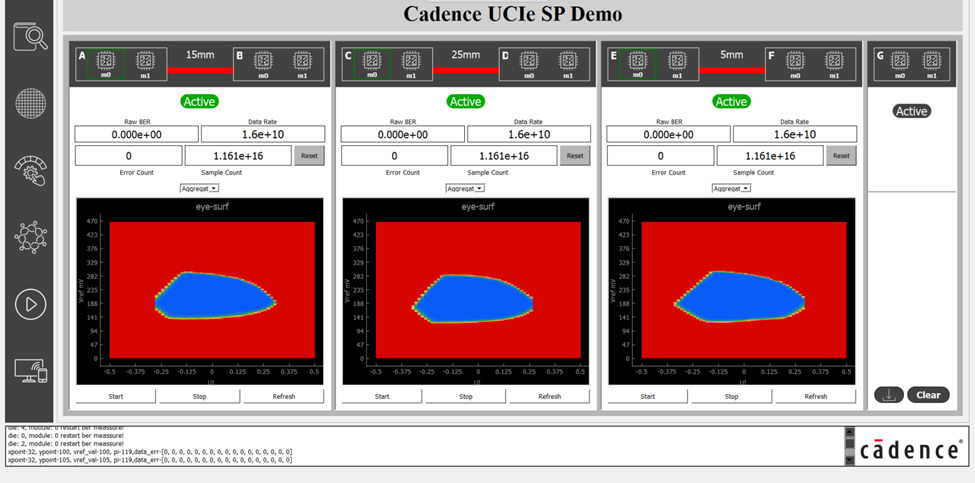Click Error Count field in 15mm panel

129,156
